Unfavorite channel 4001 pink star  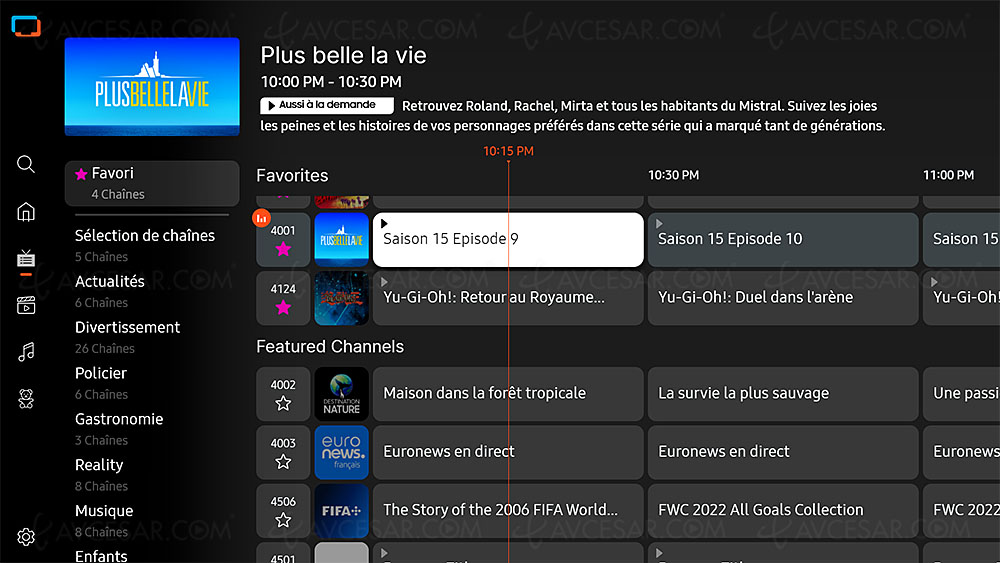[x=283, y=249]
